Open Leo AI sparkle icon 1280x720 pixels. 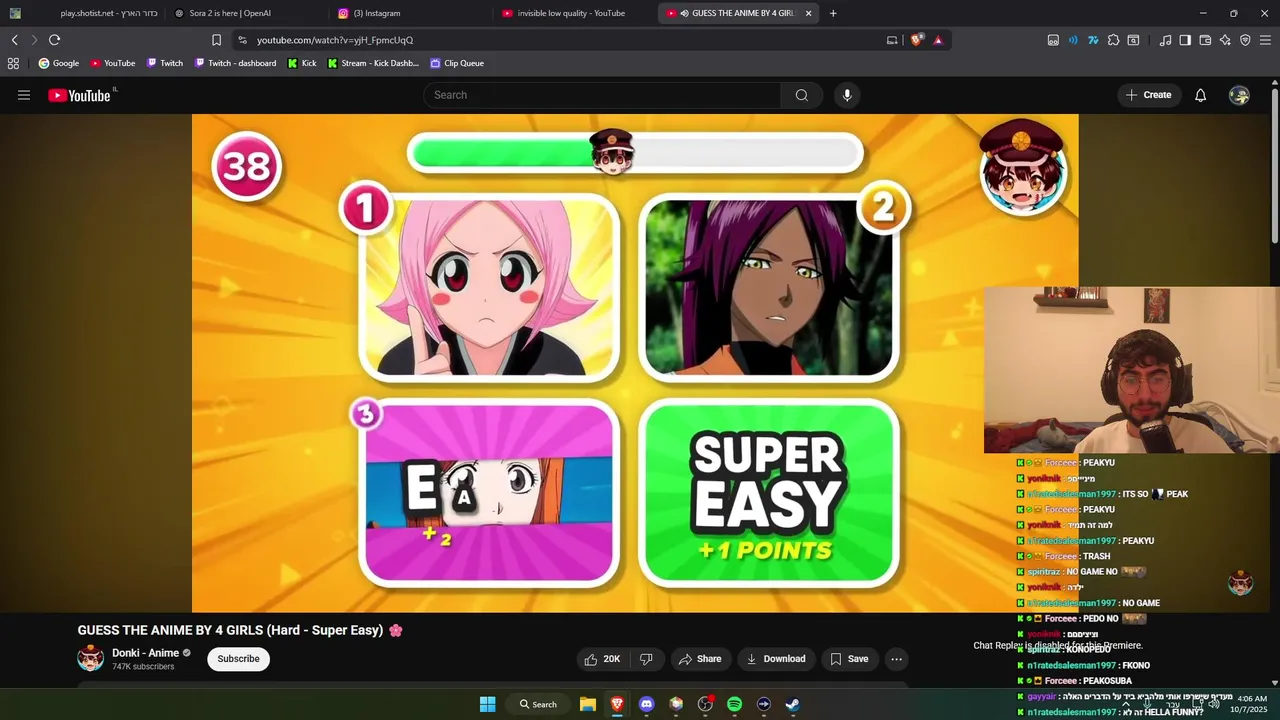1225,40
